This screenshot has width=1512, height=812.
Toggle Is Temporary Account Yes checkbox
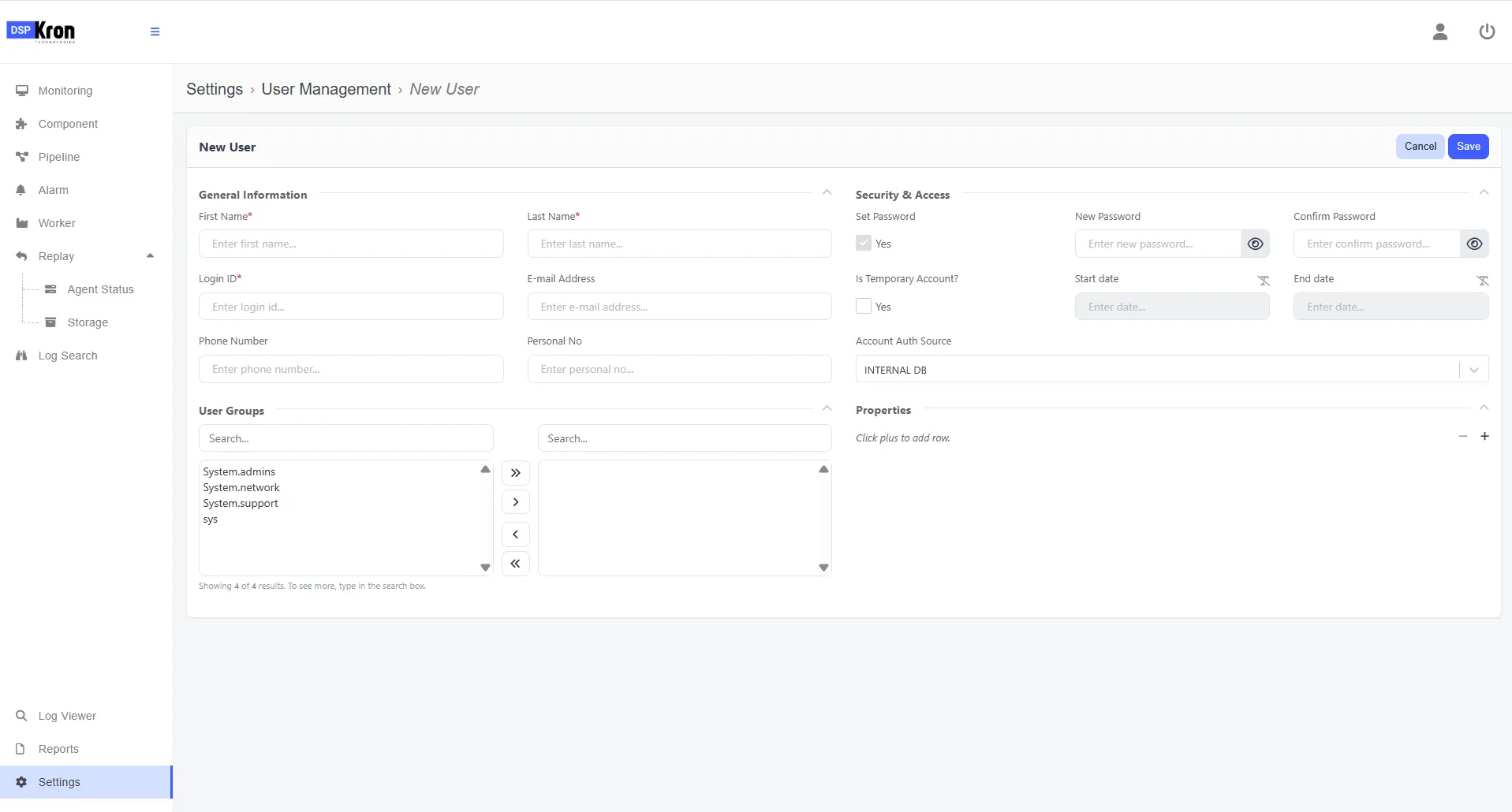[x=864, y=307]
